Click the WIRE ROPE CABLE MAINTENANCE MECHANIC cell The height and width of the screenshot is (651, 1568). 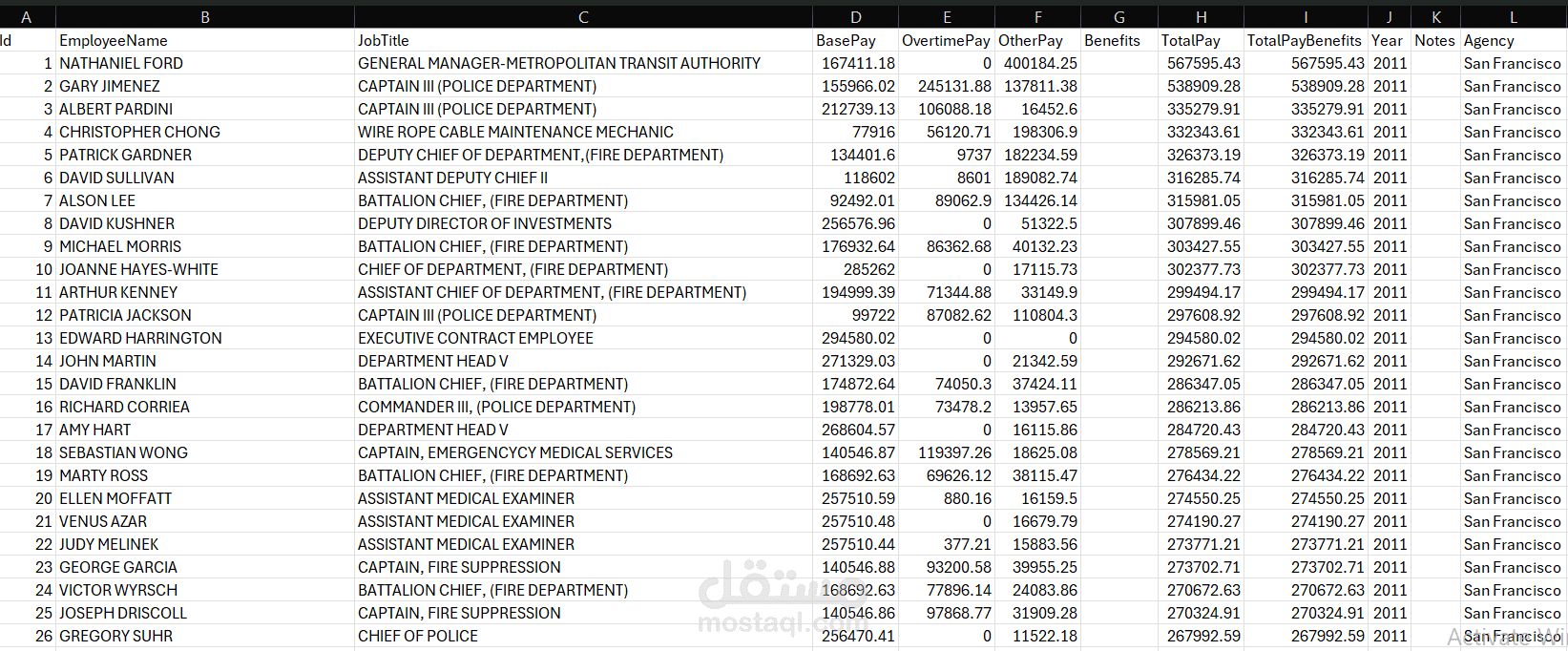click(583, 132)
